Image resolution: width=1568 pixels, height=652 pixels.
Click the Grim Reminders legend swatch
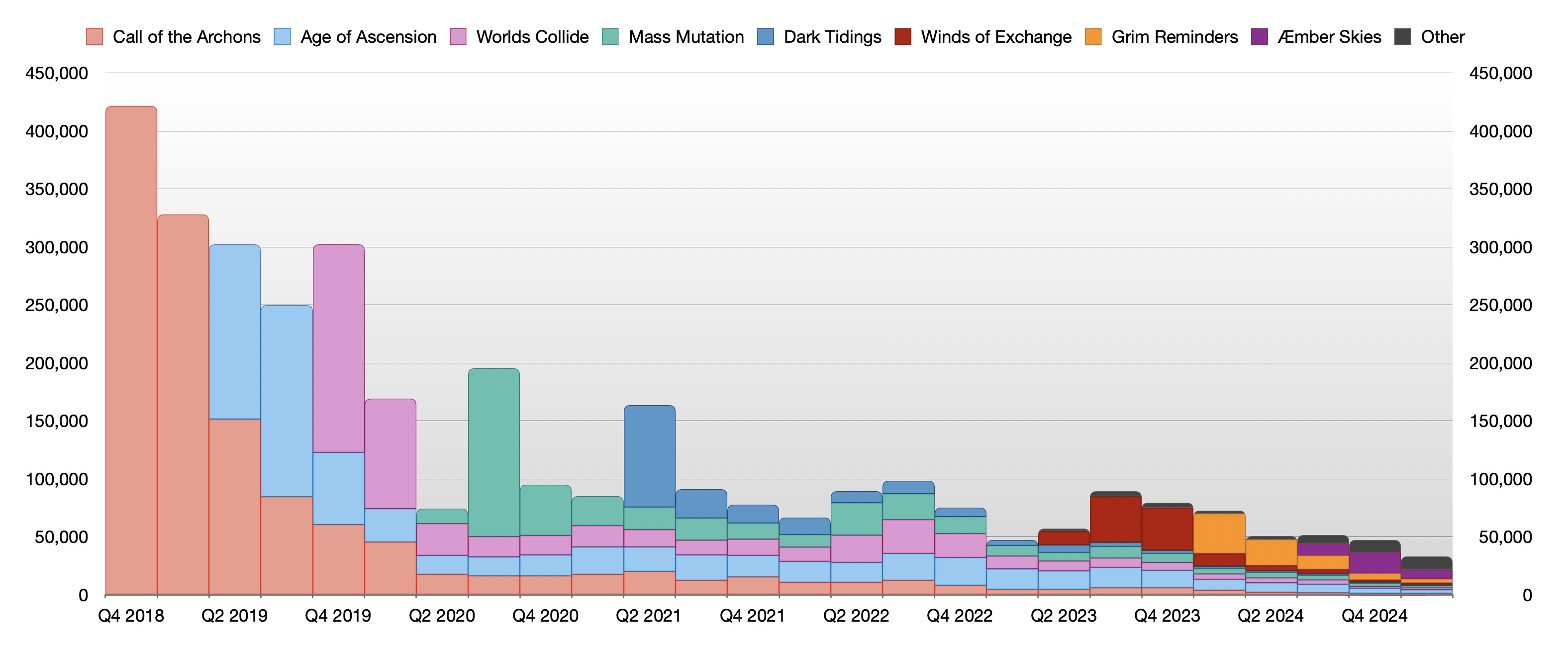(1093, 36)
